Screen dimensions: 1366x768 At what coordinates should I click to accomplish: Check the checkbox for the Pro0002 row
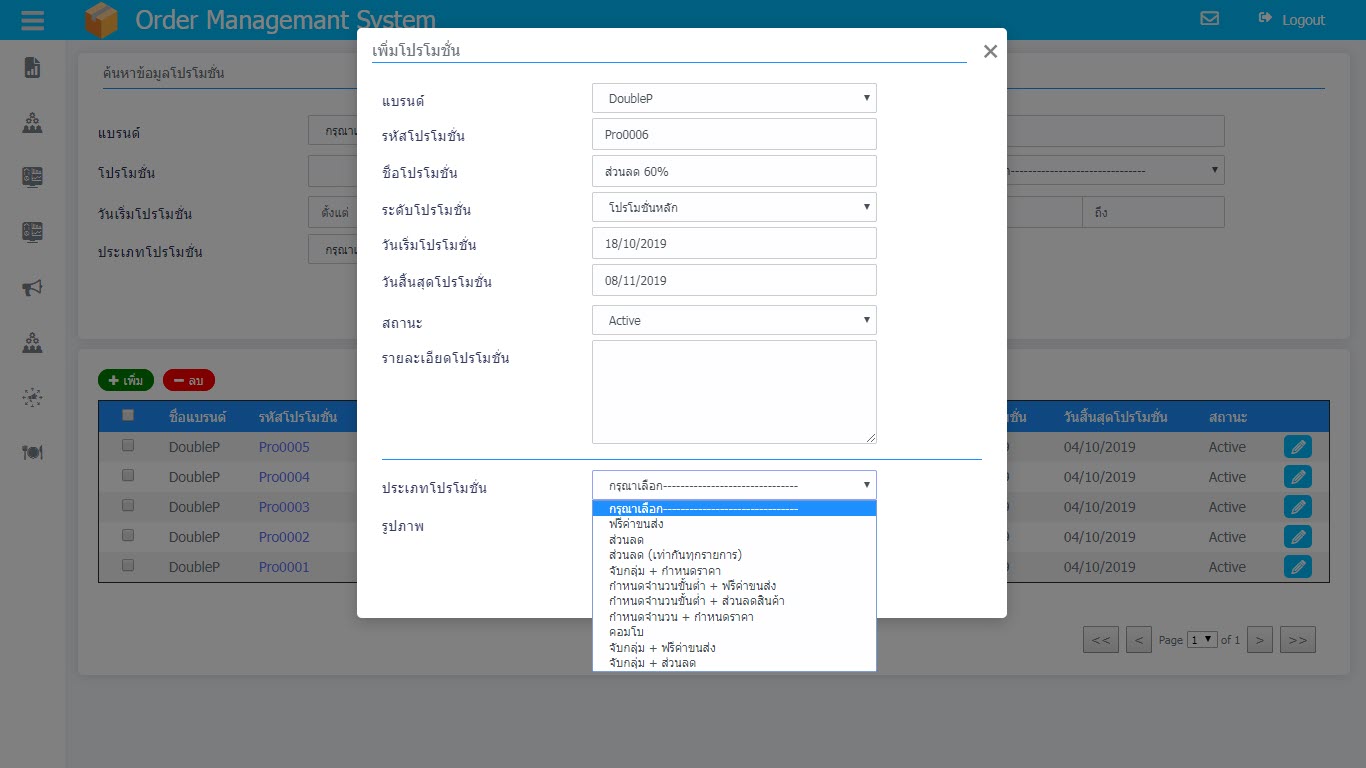128,536
